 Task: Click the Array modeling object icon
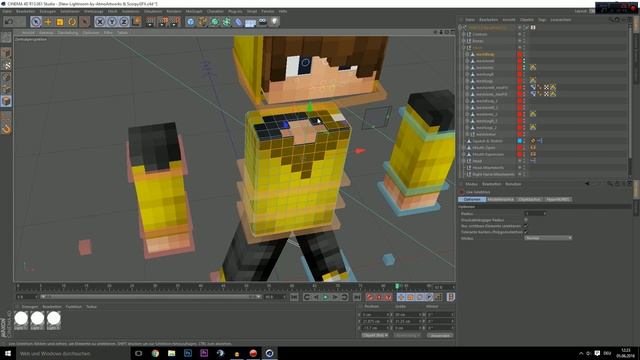[227, 22]
